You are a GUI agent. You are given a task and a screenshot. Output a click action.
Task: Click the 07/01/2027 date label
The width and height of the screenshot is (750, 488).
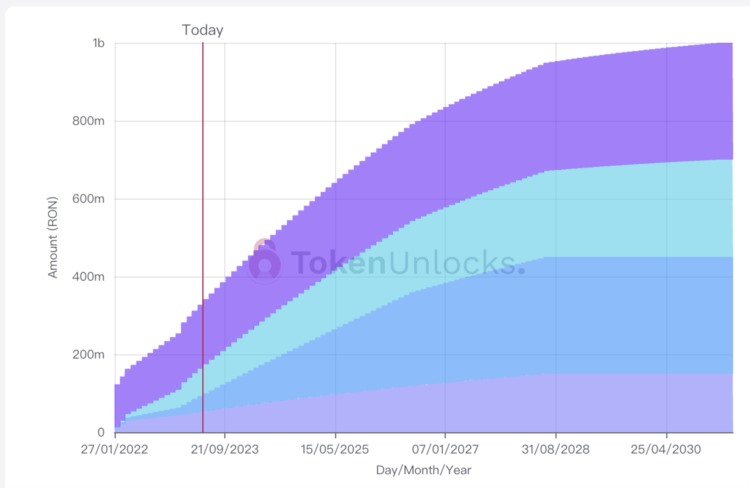[x=444, y=450]
